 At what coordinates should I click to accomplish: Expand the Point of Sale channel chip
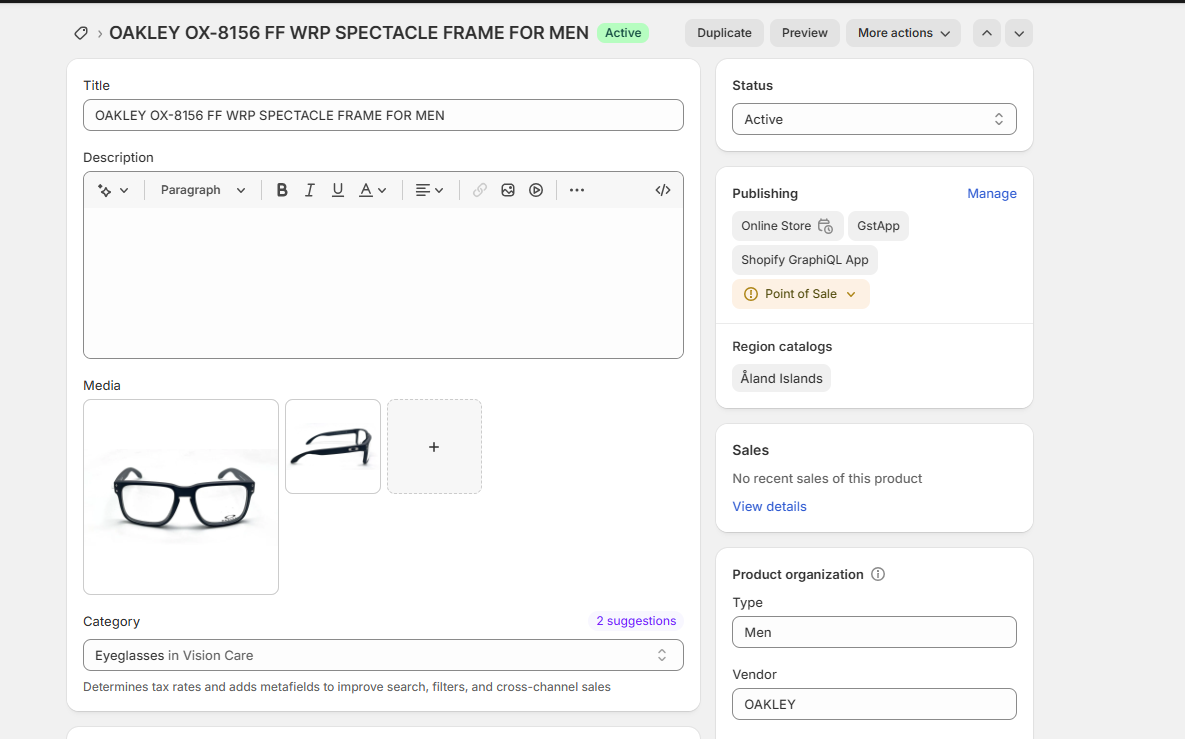pyautogui.click(x=801, y=294)
